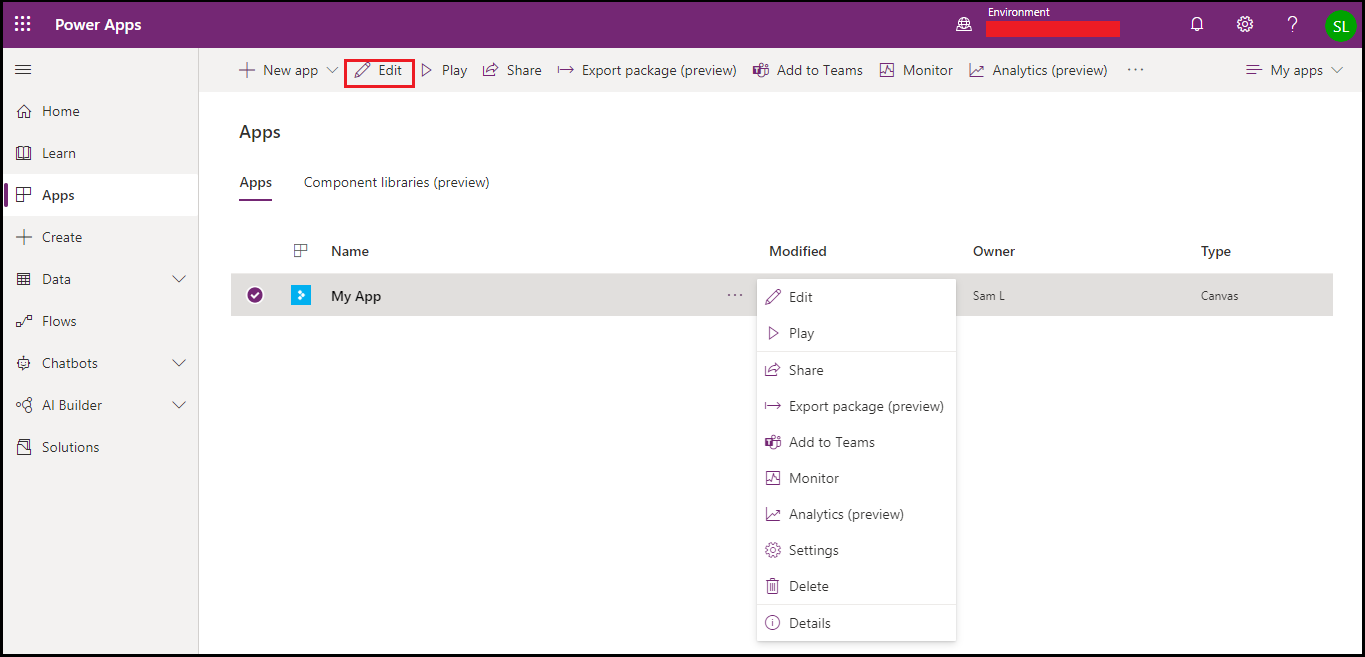
Task: Open the notifications bell
Action: (x=1197, y=25)
